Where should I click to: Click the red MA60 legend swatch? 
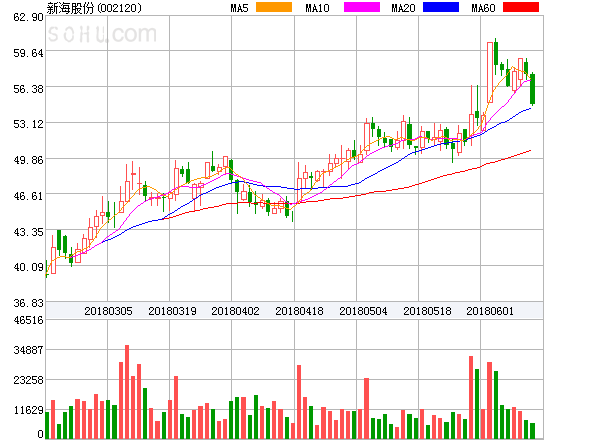(x=521, y=7)
